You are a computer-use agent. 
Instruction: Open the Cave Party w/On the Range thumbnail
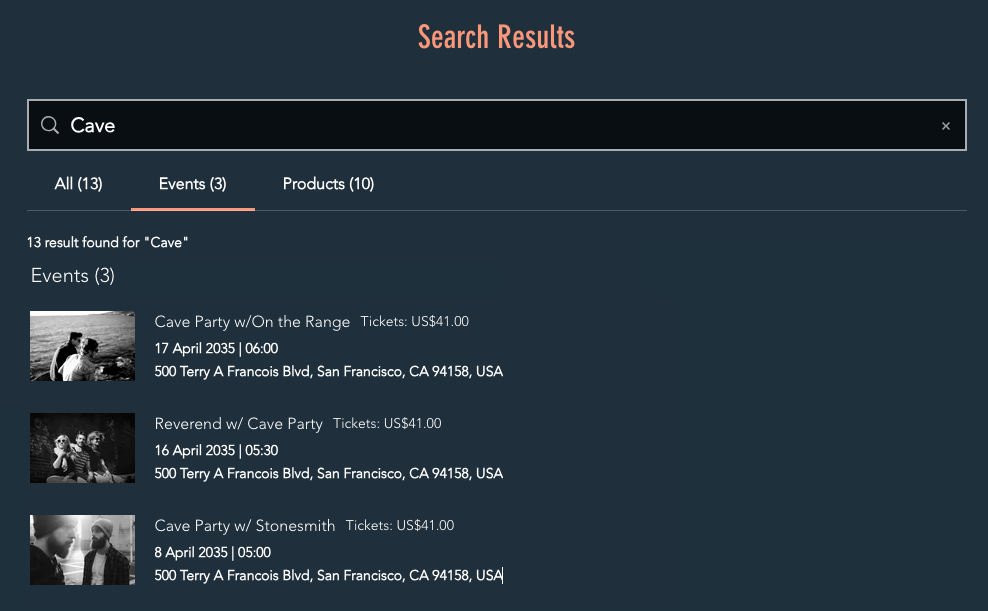pyautogui.click(x=82, y=346)
